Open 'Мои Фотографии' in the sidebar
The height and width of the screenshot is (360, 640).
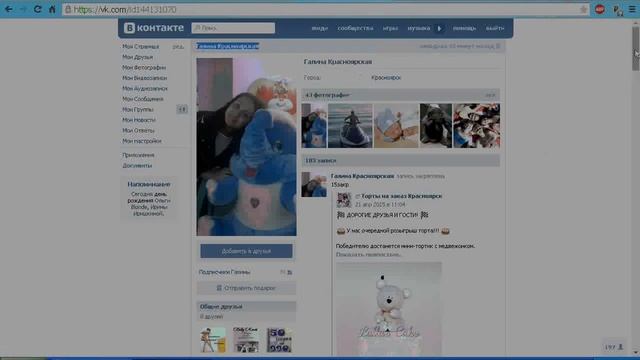[x=144, y=67]
